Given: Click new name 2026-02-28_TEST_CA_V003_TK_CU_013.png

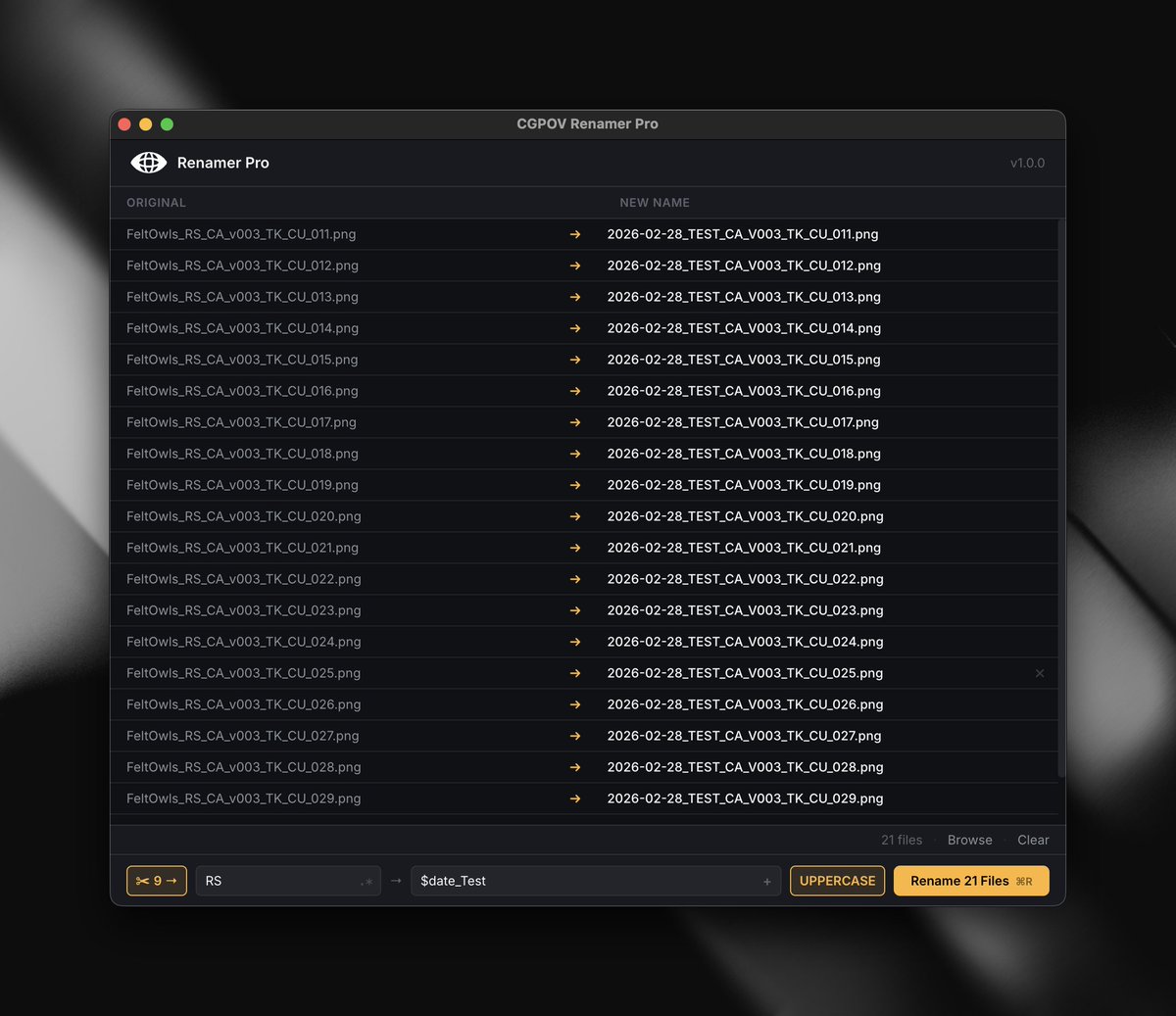Looking at the screenshot, I should pyautogui.click(x=744, y=297).
